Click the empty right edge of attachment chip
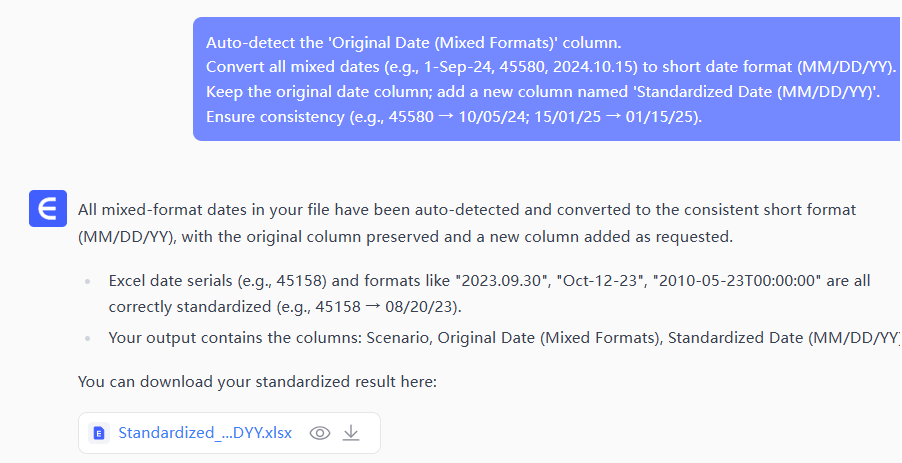 (370, 433)
